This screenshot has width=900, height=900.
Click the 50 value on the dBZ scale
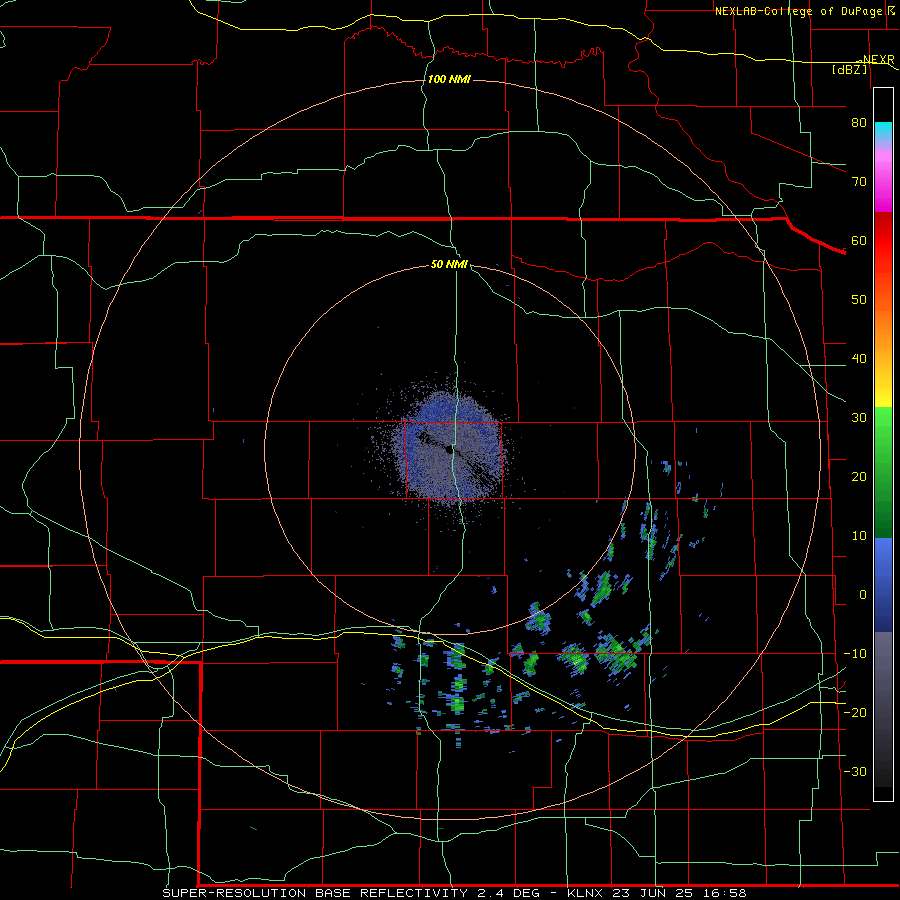[859, 300]
